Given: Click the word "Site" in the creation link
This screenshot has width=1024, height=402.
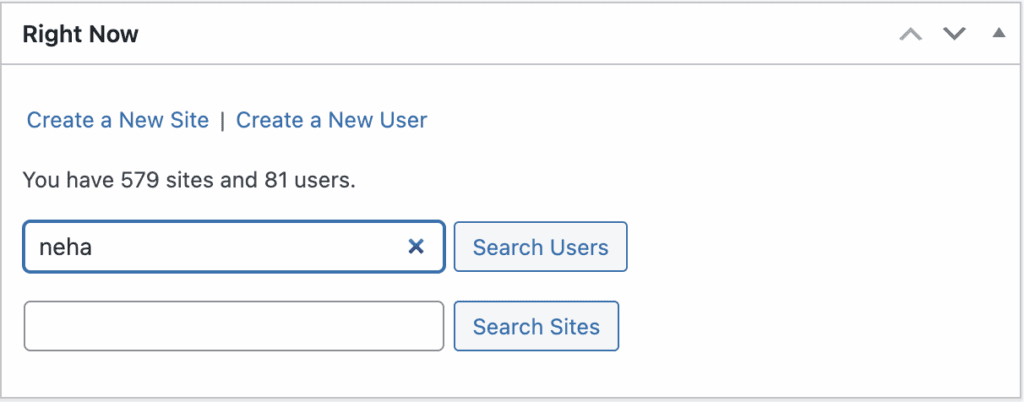Looking at the screenshot, I should [x=188, y=120].
